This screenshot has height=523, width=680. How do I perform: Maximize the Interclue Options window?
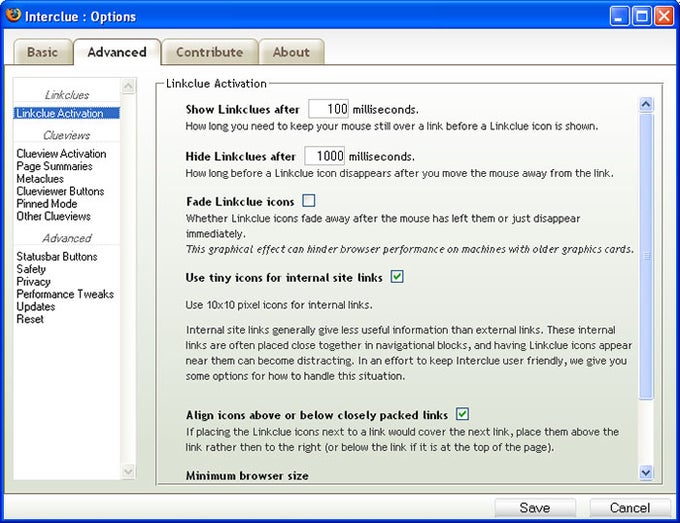click(x=641, y=16)
